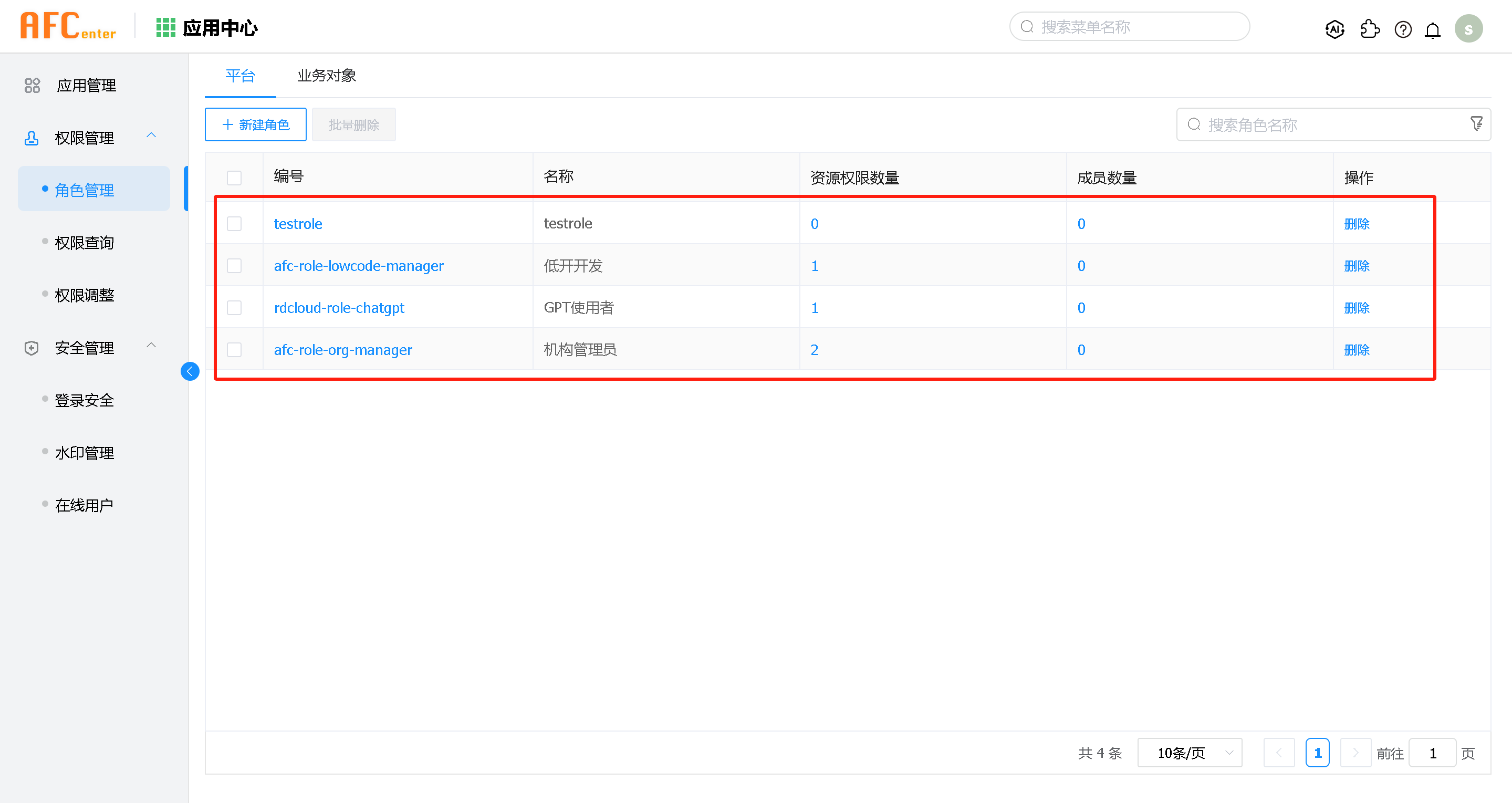Click the 新建角色 button
The height and width of the screenshot is (803, 1512).
(255, 124)
